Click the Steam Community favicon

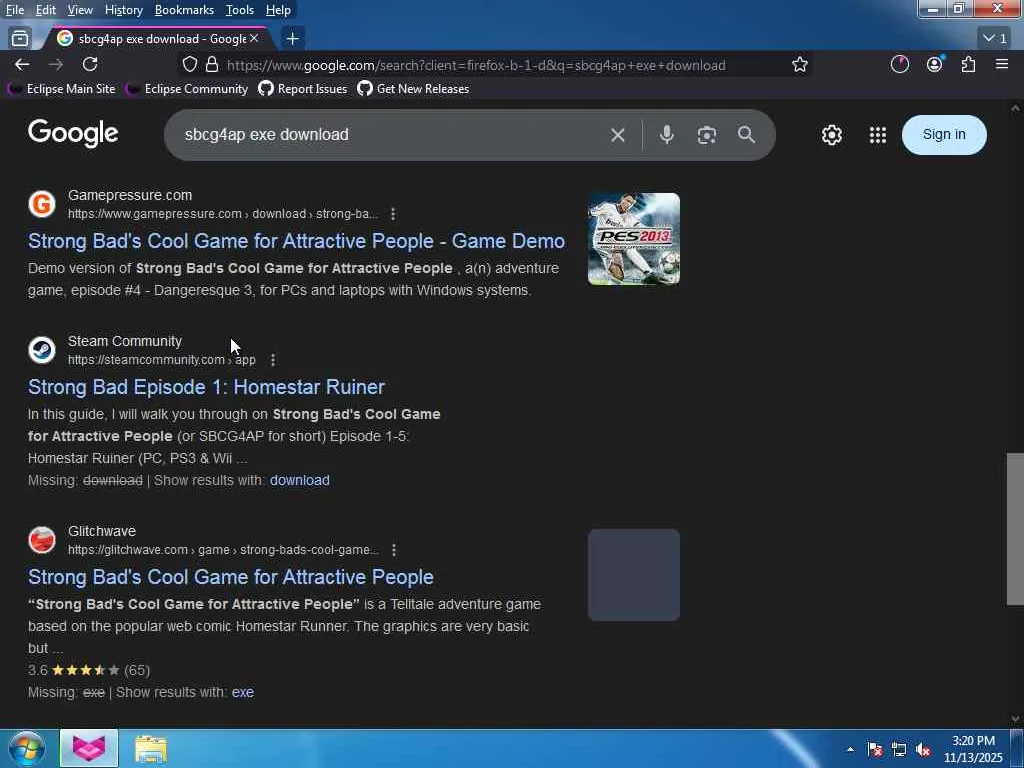42,350
